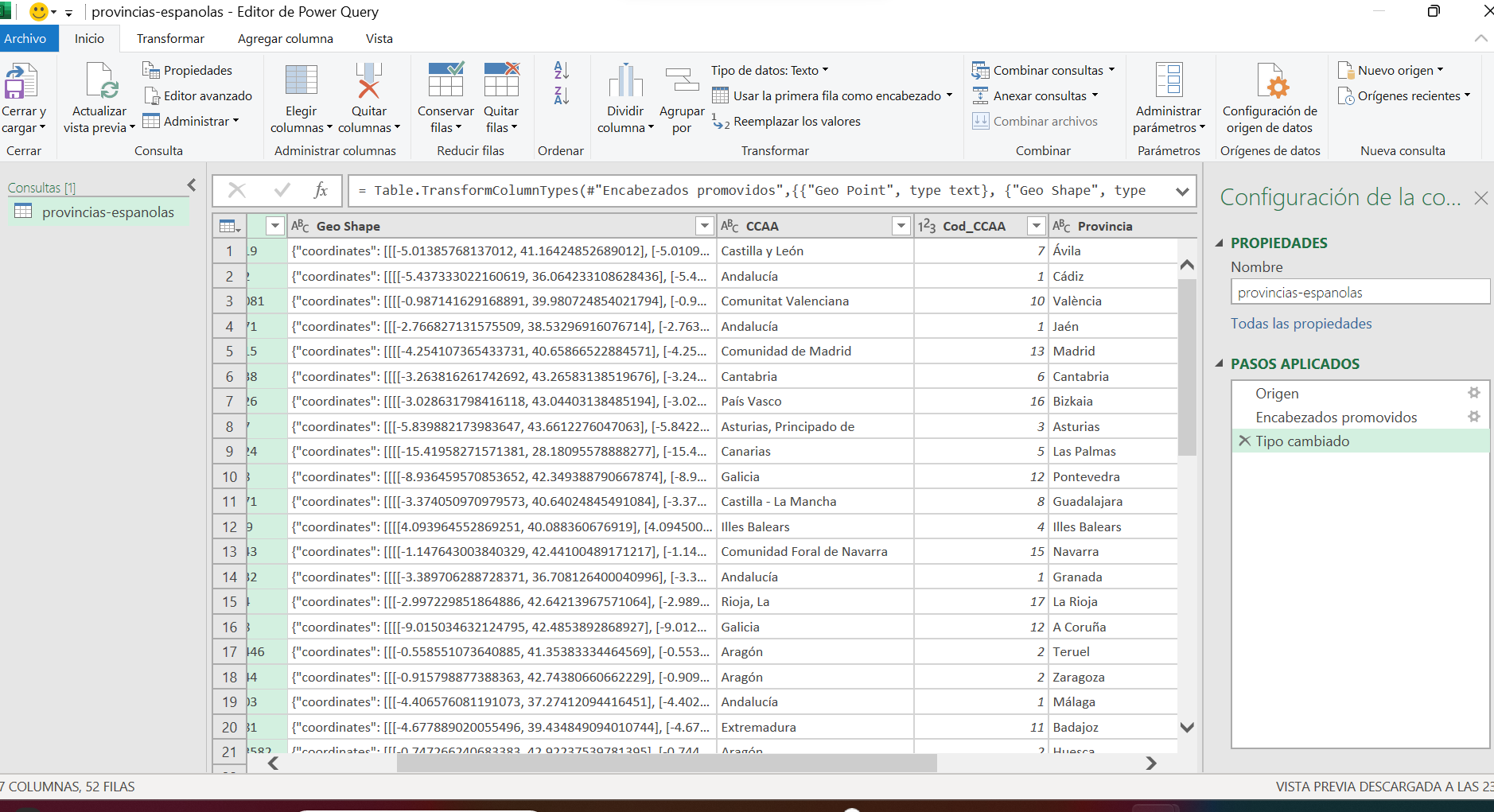Collapse the PROPIEDADES section
The height and width of the screenshot is (812, 1494).
tap(1219, 243)
